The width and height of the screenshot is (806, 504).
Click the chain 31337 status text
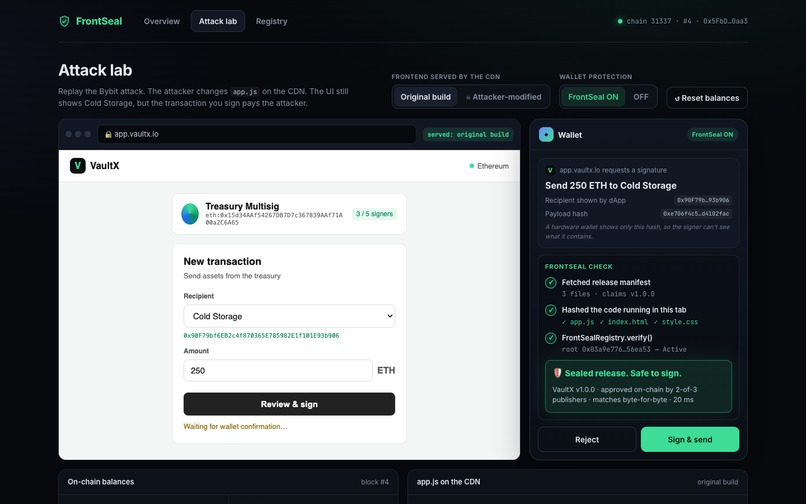point(687,21)
